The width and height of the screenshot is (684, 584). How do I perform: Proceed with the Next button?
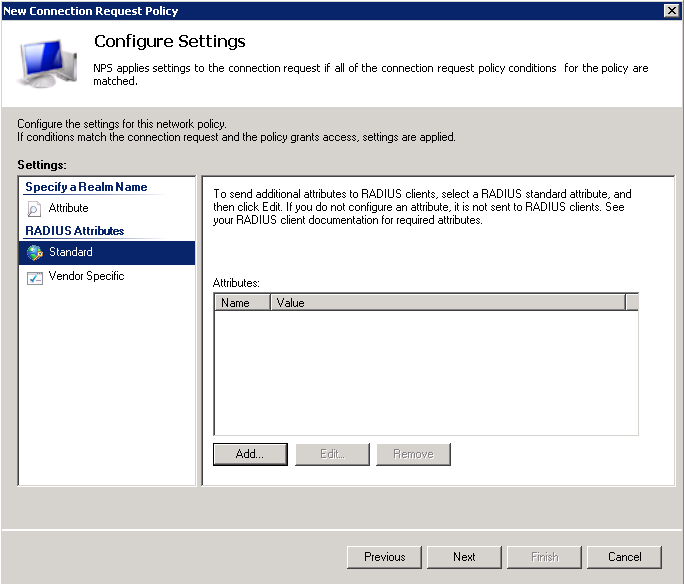464,557
